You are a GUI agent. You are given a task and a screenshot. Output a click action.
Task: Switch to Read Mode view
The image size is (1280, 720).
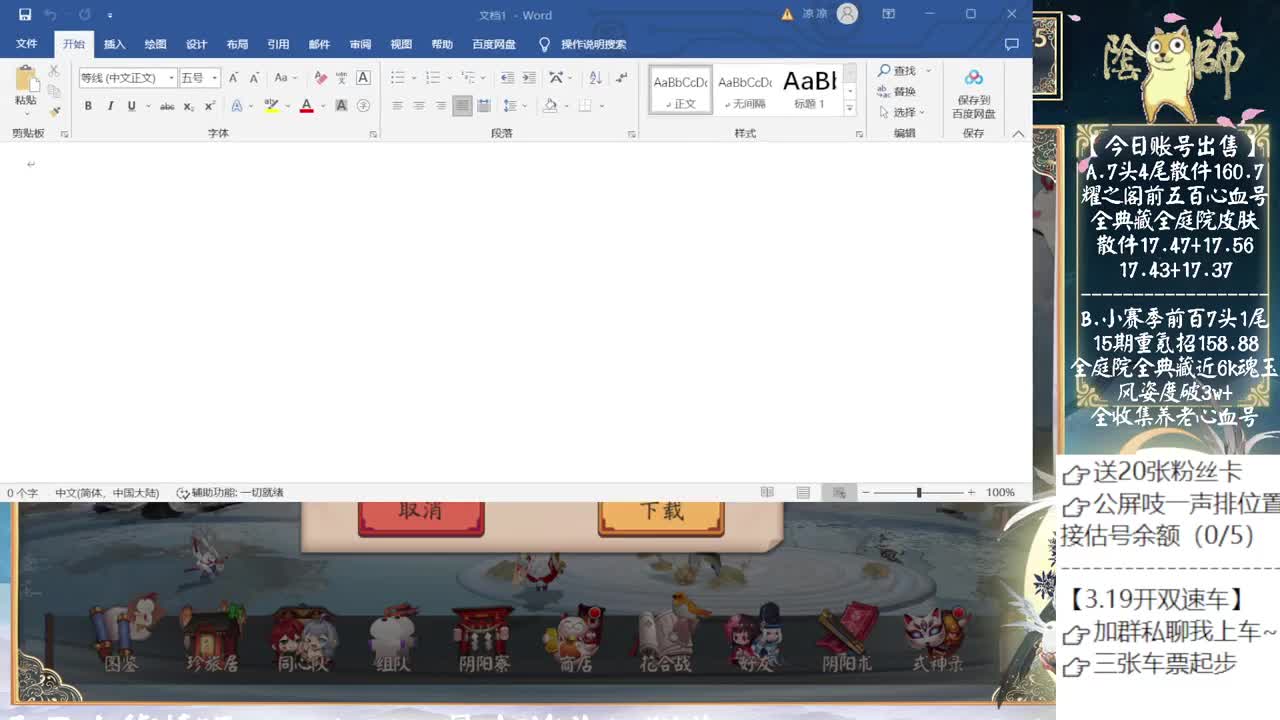(767, 492)
